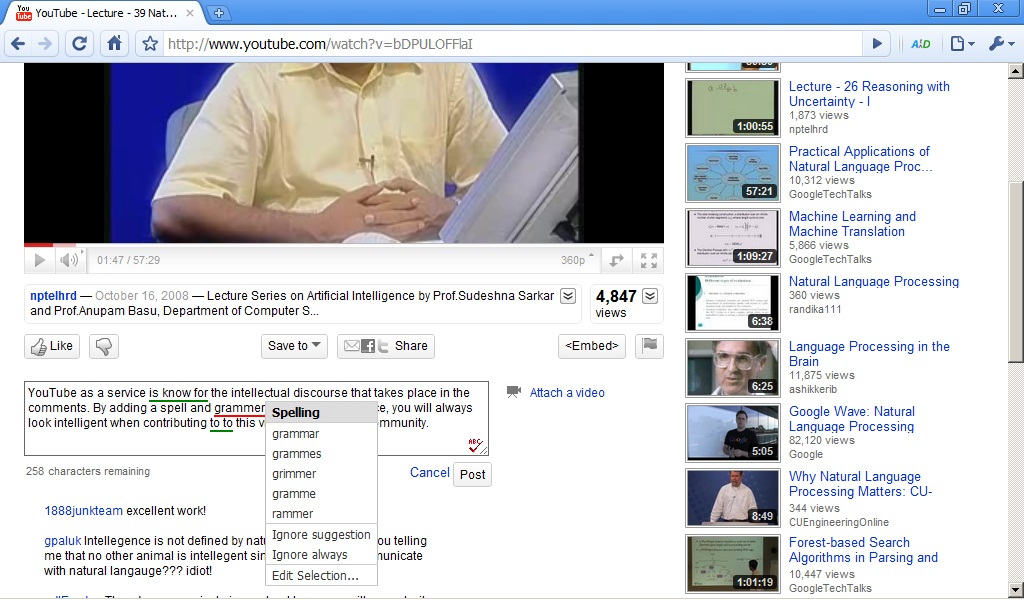Open 'Attach a video' link
The image size is (1024, 600).
(566, 392)
